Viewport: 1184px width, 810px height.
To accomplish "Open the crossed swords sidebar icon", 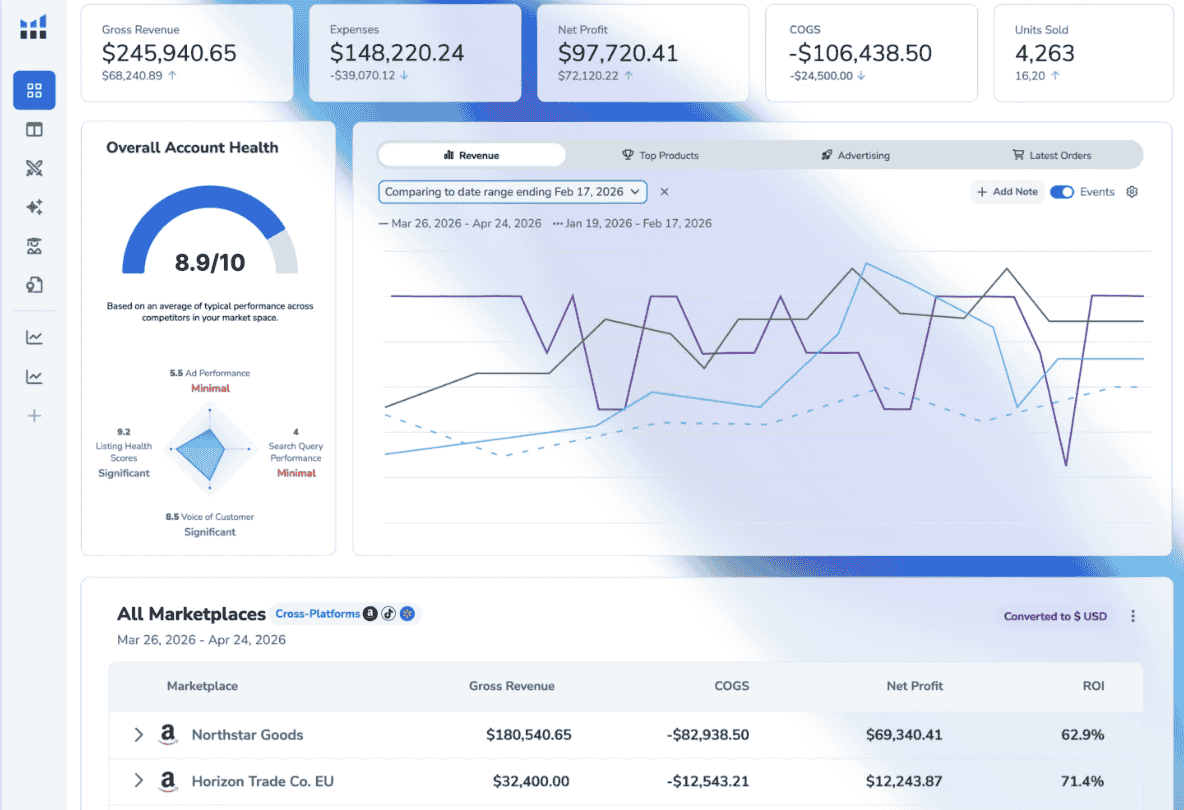I will tap(34, 168).
